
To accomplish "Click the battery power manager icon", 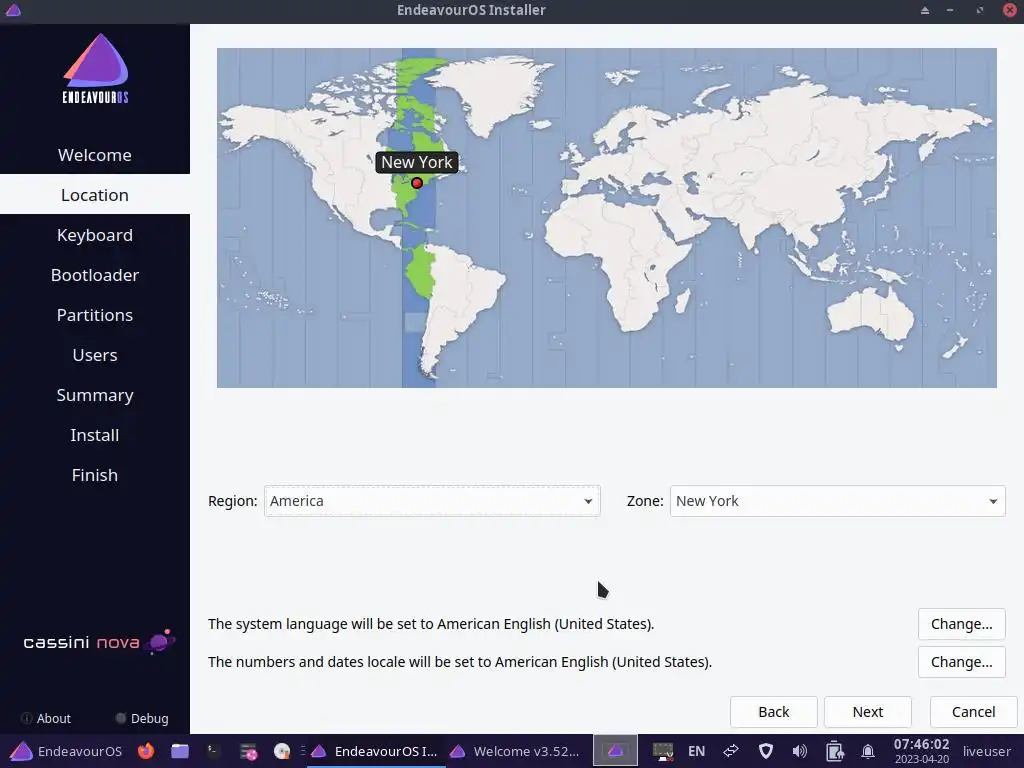I will (834, 751).
